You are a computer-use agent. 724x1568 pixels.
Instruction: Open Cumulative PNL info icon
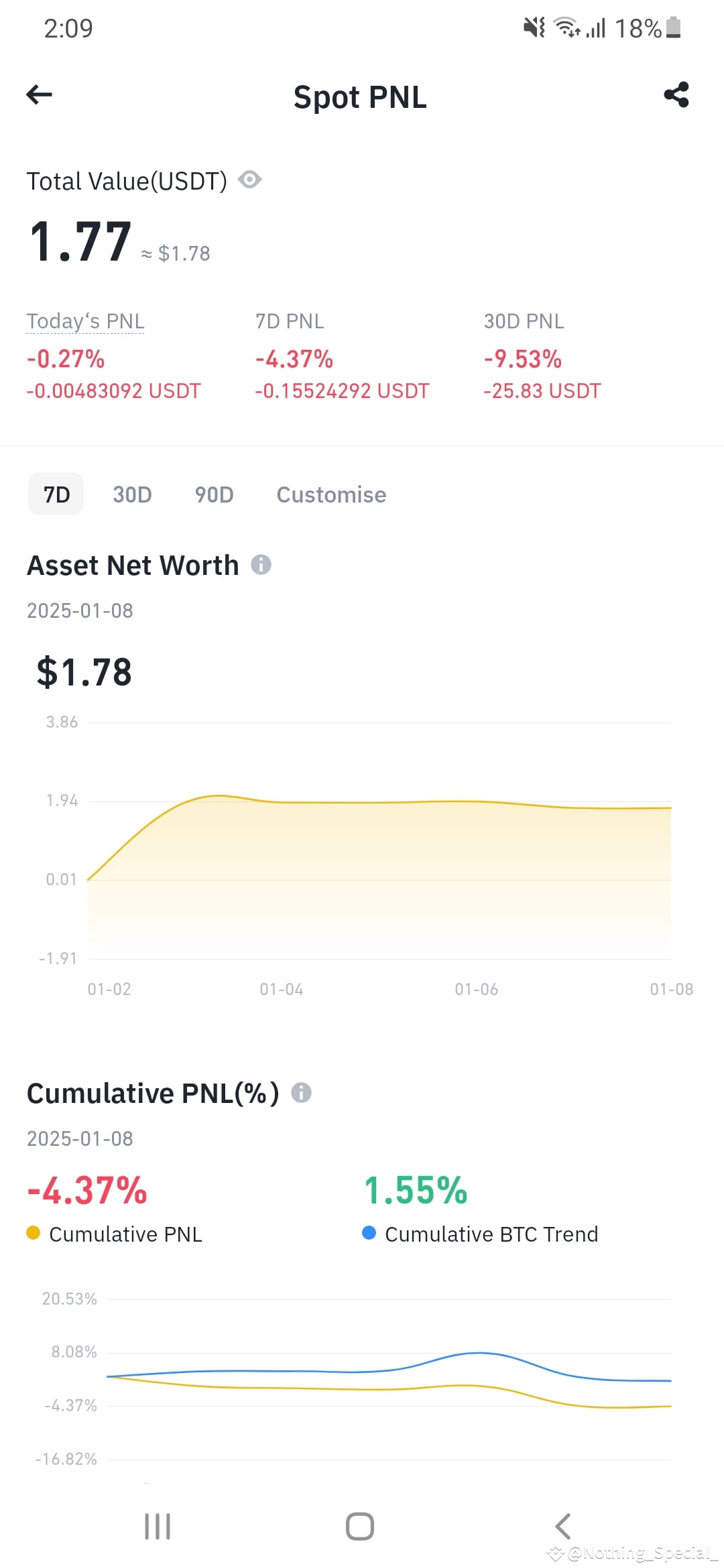(x=301, y=1093)
